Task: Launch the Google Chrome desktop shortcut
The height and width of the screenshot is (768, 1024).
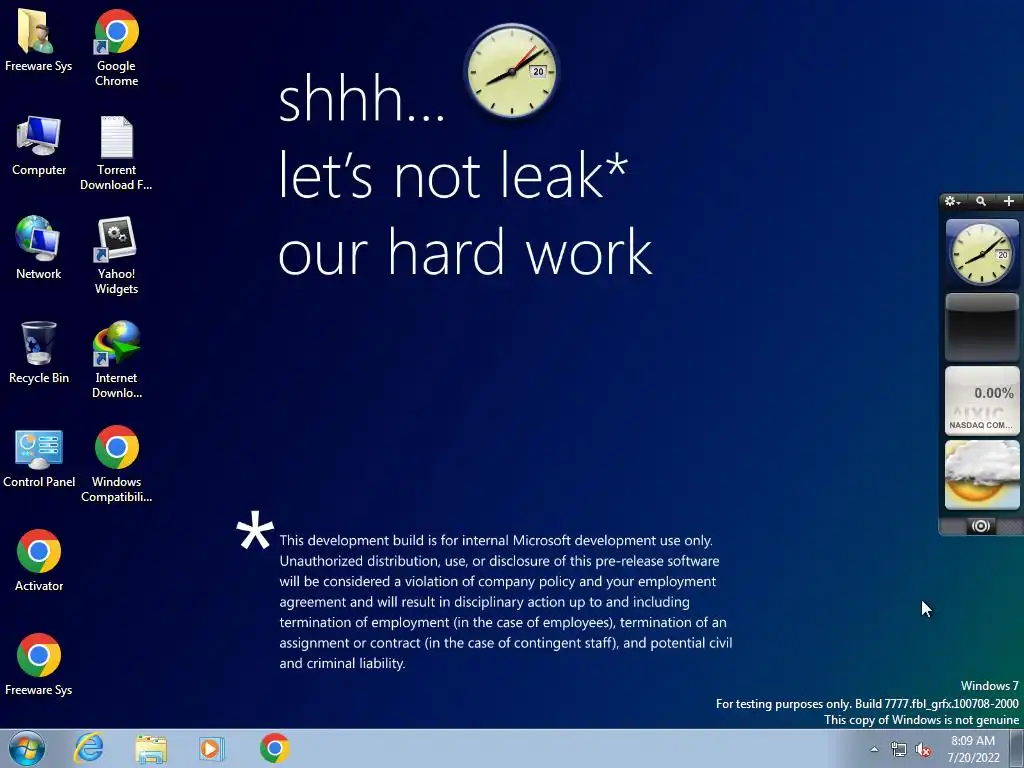Action: point(116,47)
